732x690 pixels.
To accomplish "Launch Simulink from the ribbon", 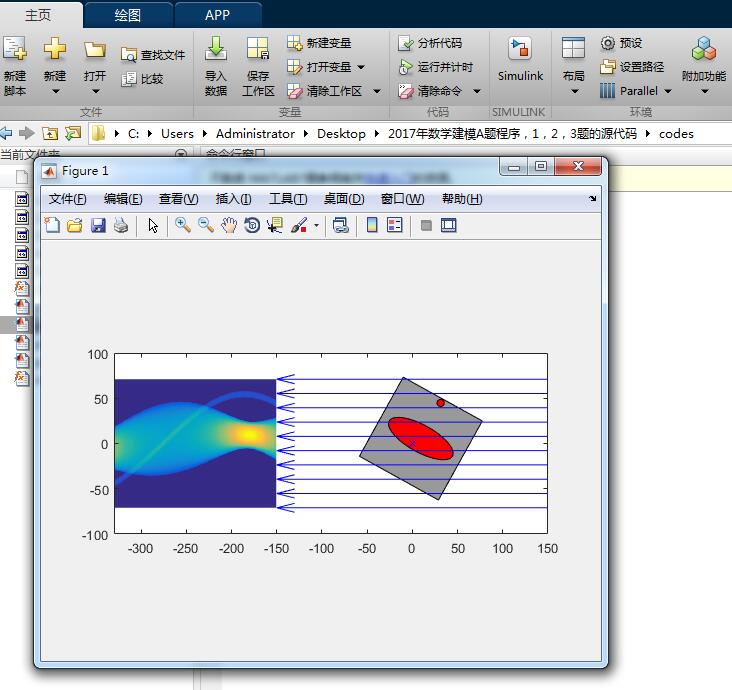I will (x=520, y=59).
